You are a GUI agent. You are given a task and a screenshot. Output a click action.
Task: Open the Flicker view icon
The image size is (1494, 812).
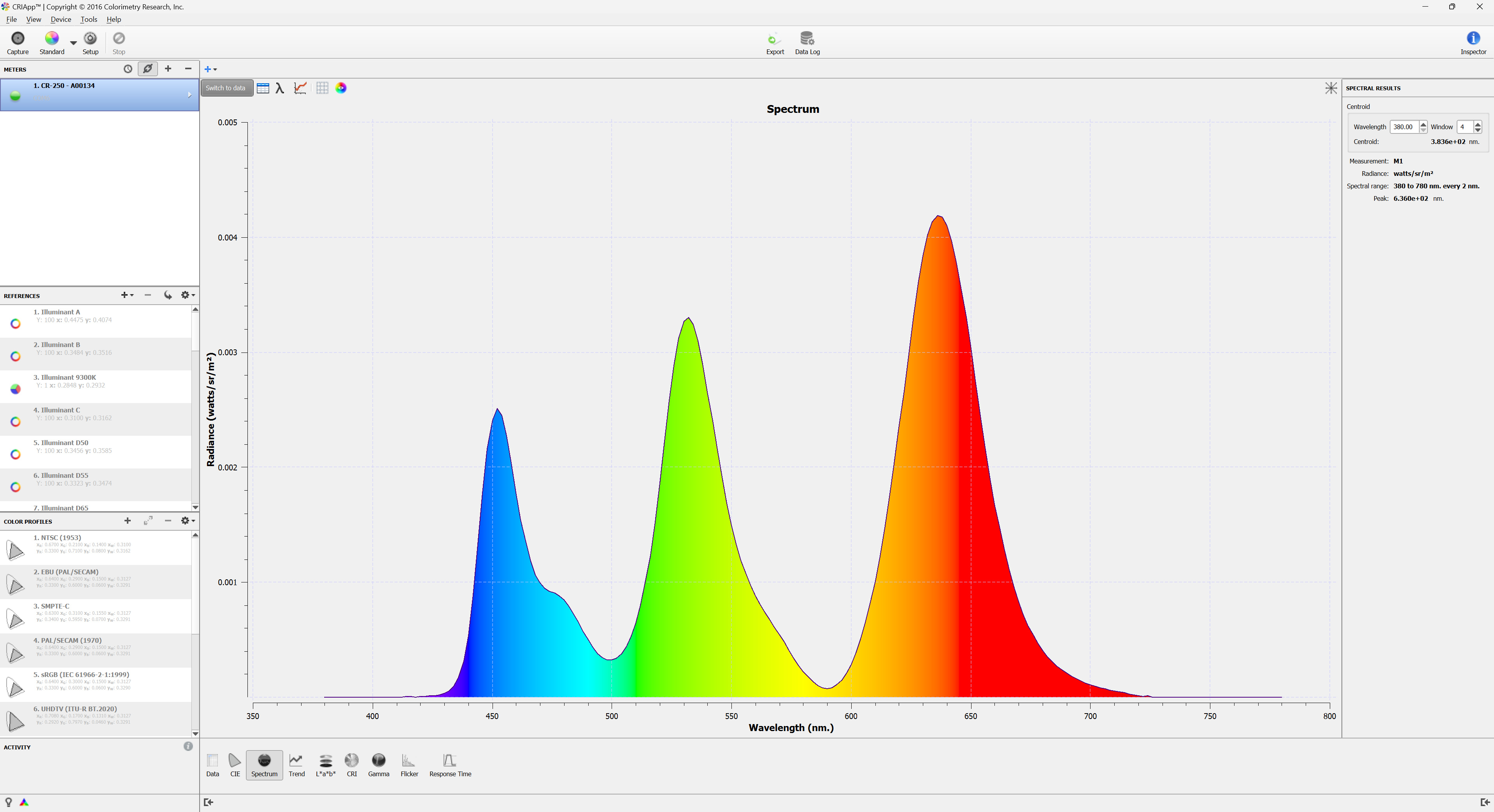[409, 760]
